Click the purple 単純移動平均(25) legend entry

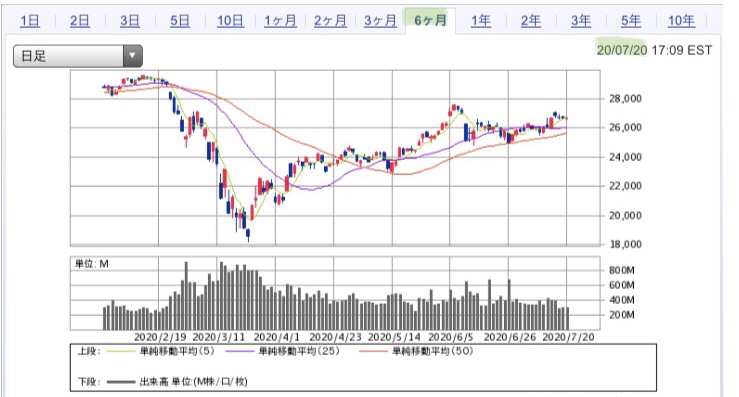[282, 351]
